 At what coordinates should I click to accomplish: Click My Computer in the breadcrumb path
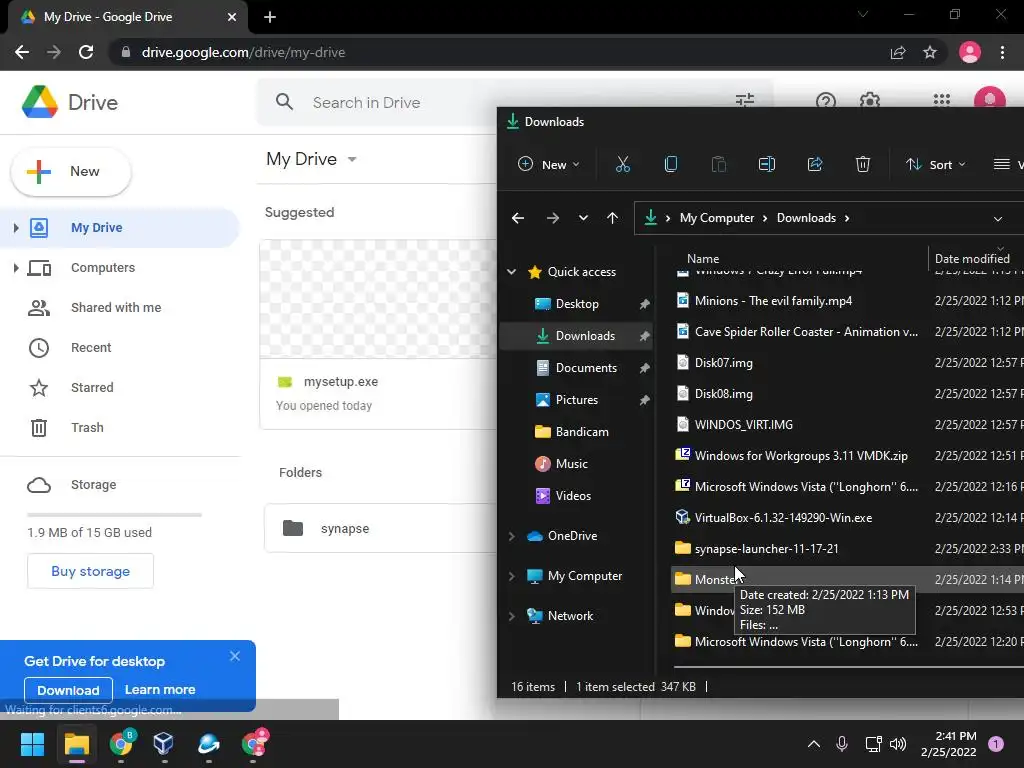716,218
